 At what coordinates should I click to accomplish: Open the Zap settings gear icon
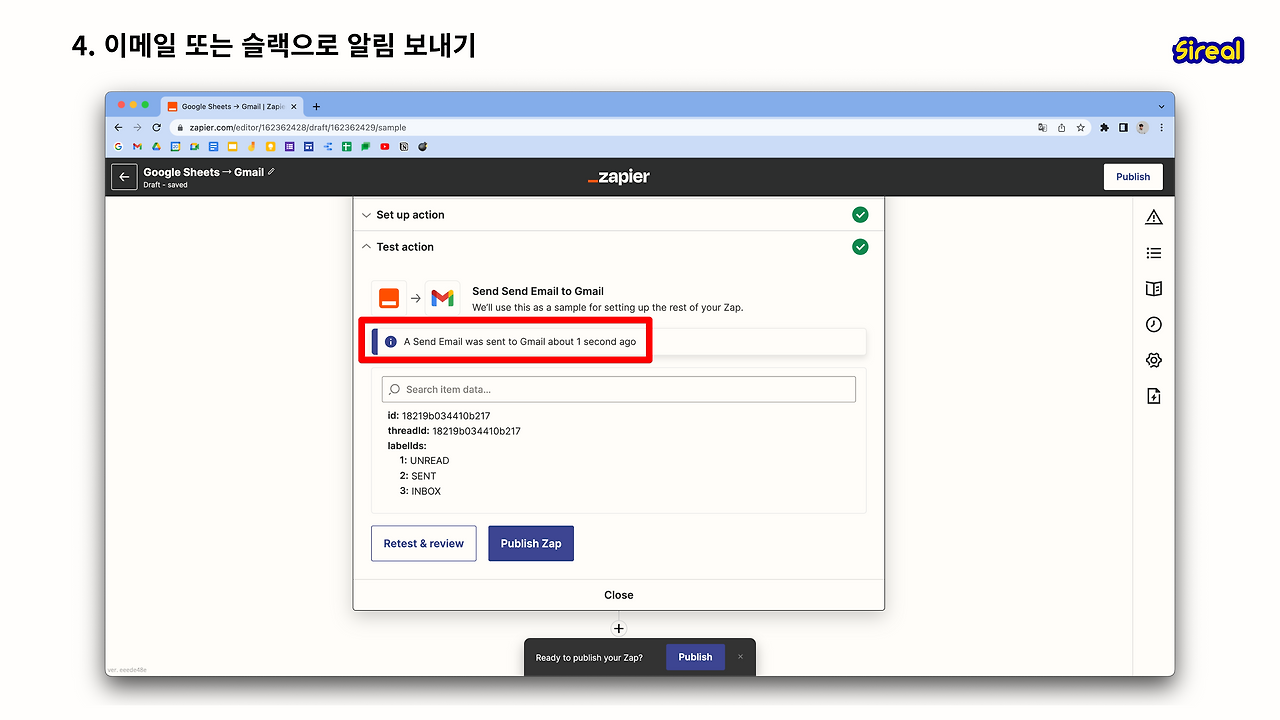coord(1154,360)
